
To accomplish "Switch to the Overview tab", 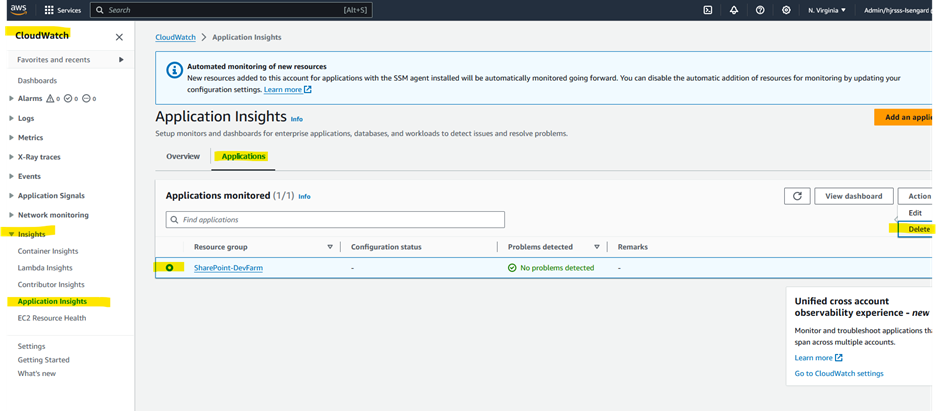I will pyautogui.click(x=183, y=157).
